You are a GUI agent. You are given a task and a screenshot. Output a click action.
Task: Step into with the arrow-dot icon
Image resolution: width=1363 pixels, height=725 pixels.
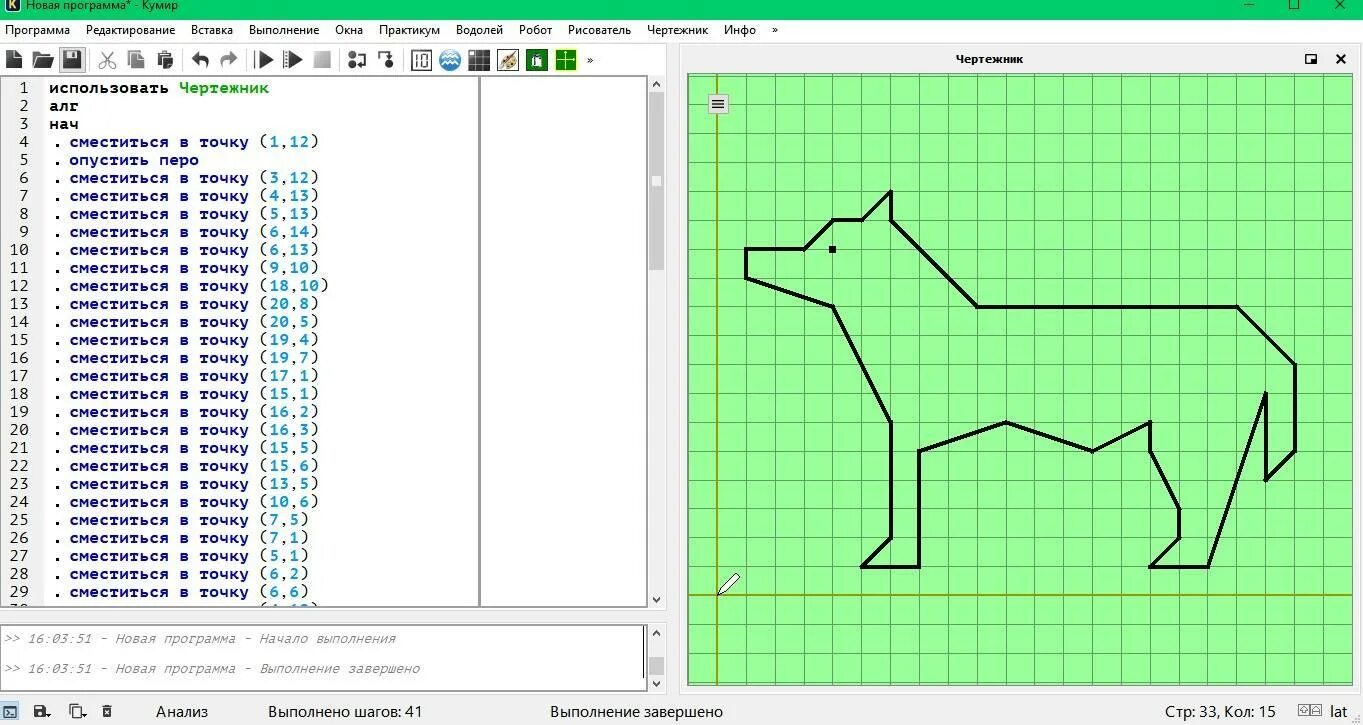point(386,60)
